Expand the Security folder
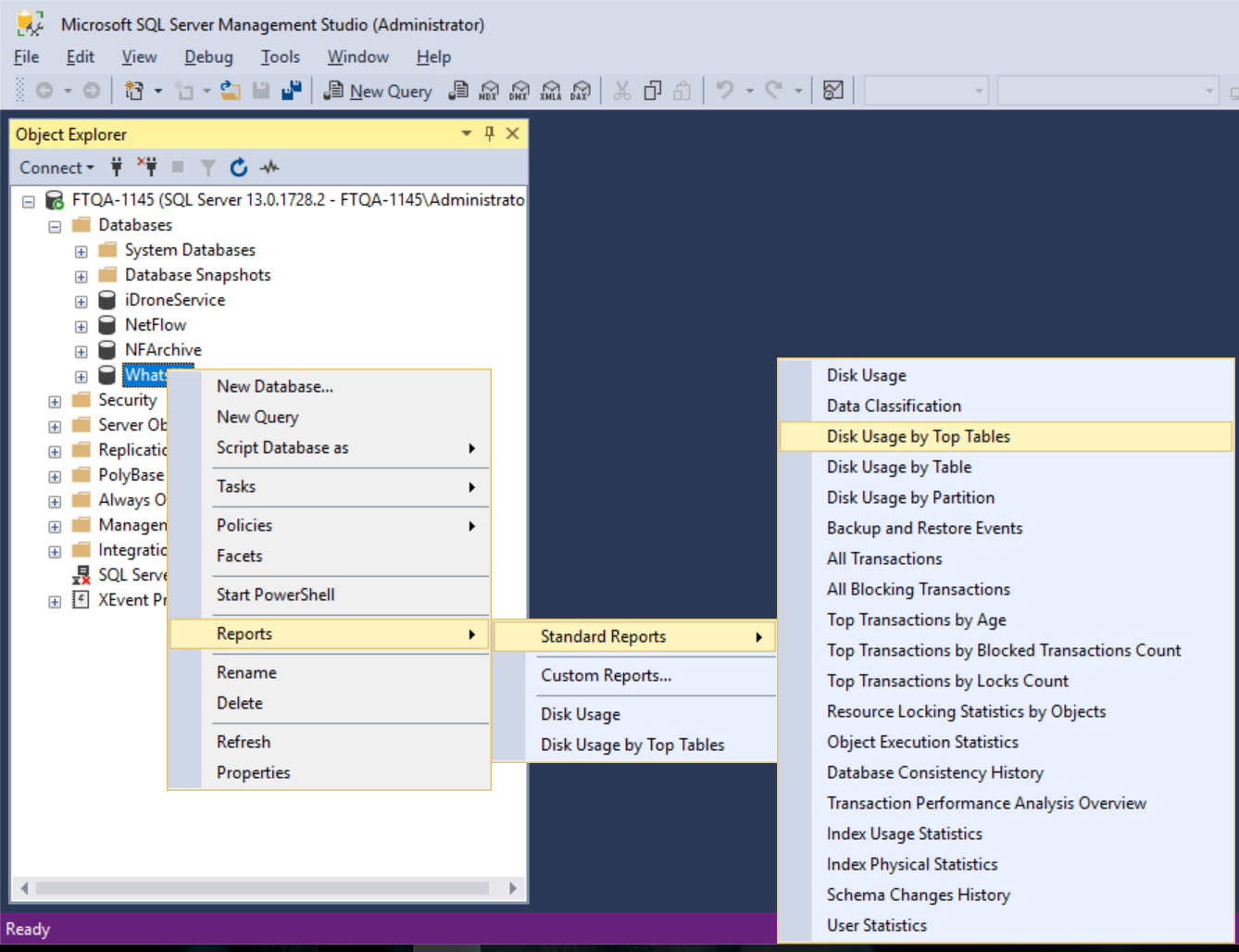 (54, 400)
